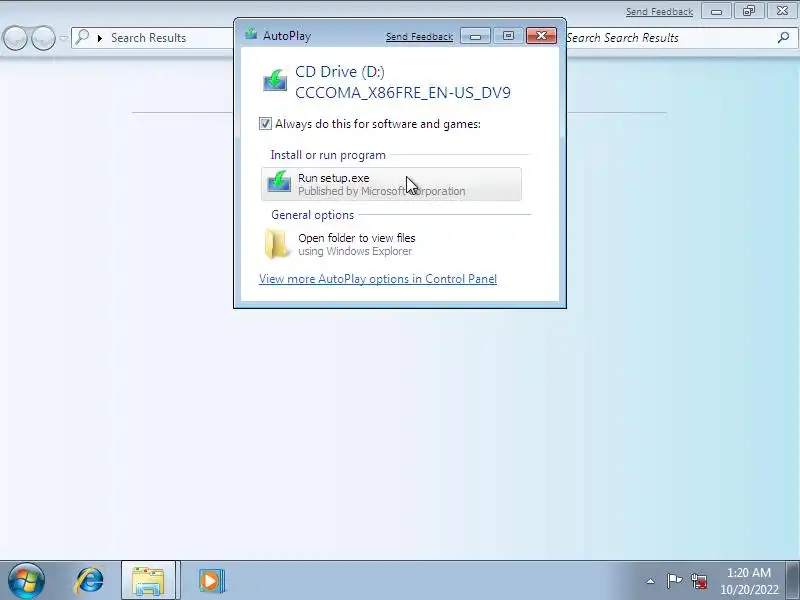Click the AutoPlay title bar icon
800x600 pixels.
click(251, 35)
